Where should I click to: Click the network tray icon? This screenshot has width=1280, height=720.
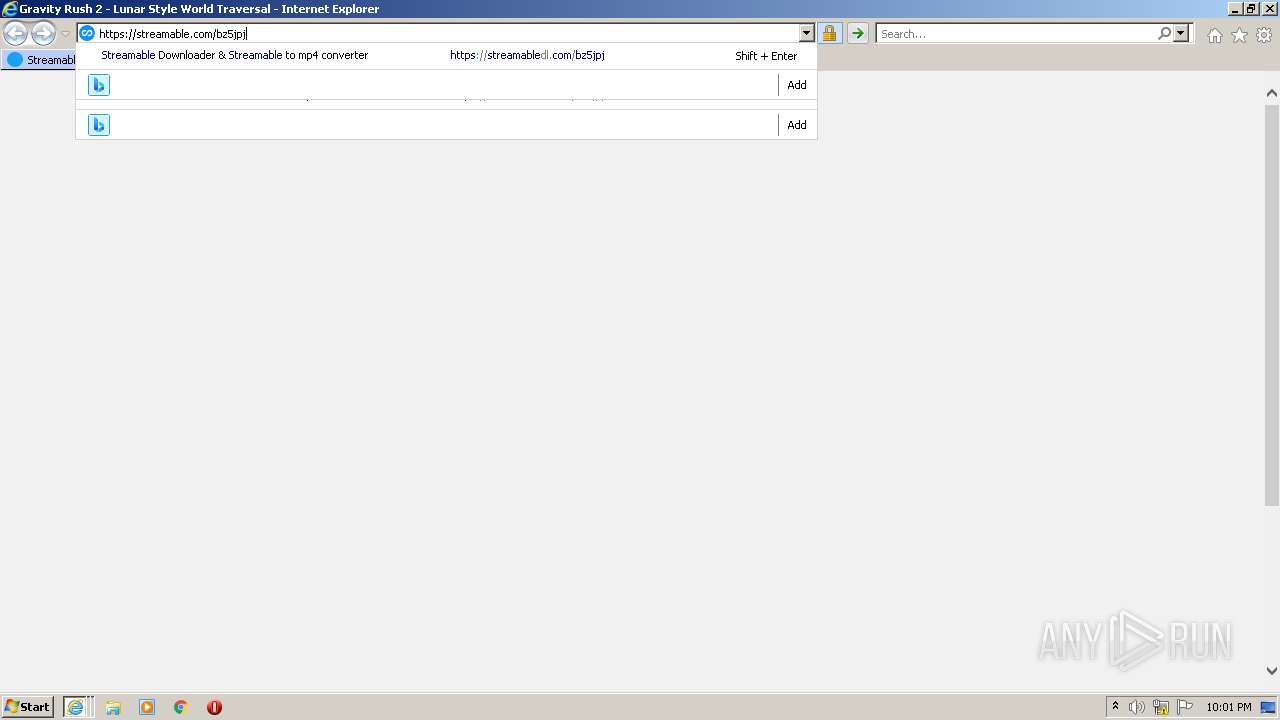(1161, 707)
